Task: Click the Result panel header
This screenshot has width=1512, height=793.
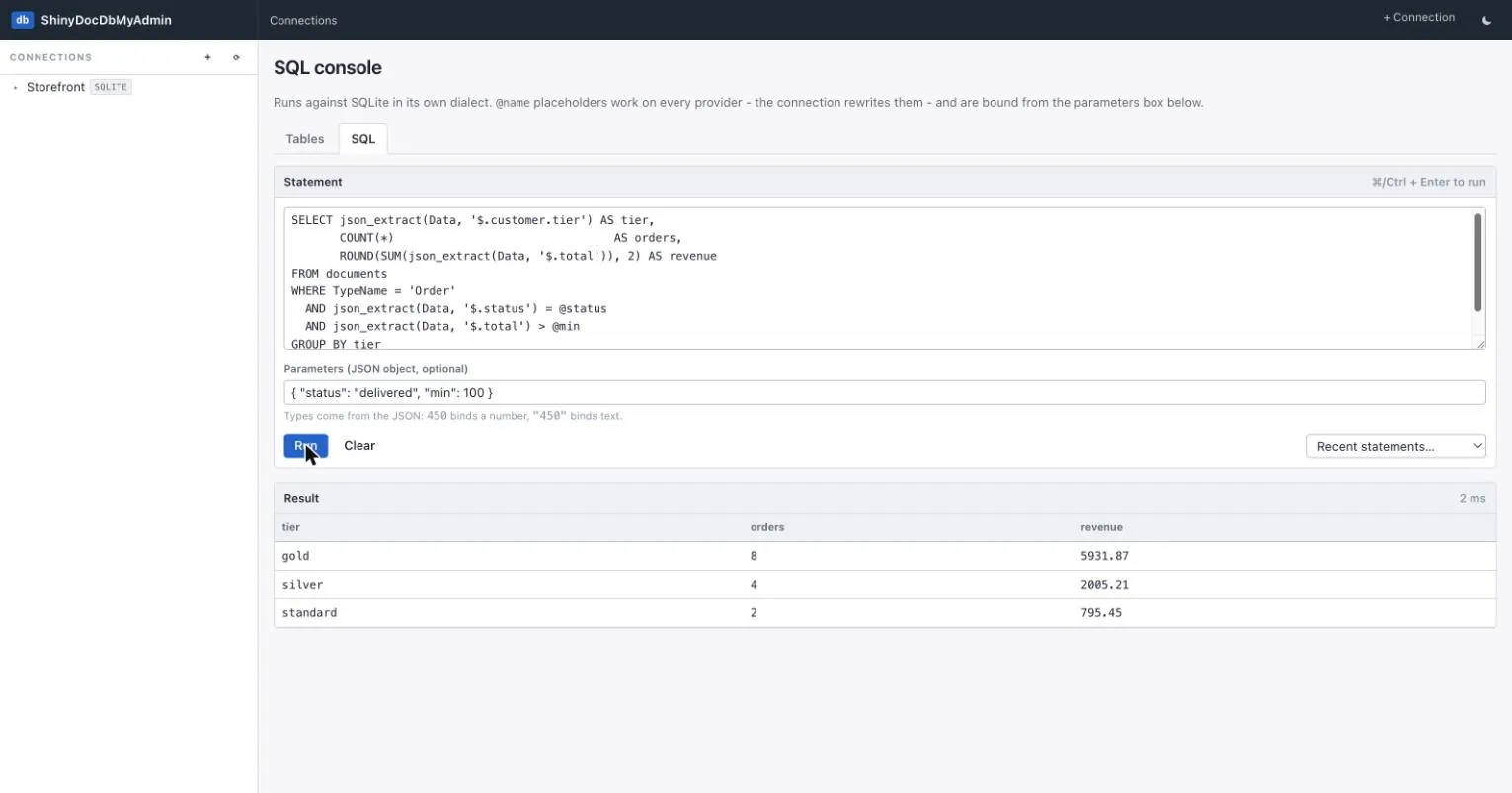Action: (x=885, y=498)
